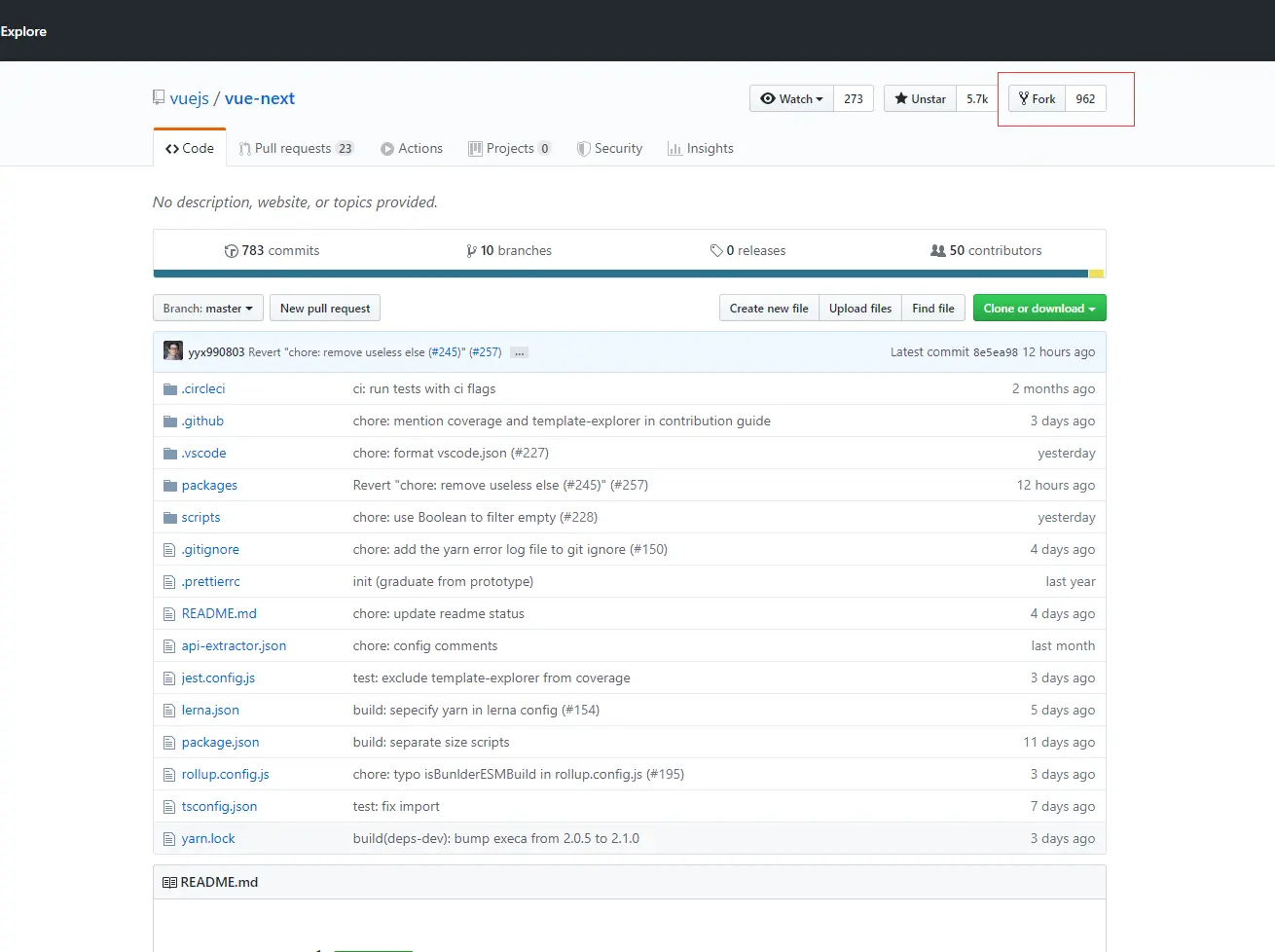Click the jest.config.js file icon
1275x952 pixels.
click(x=169, y=678)
